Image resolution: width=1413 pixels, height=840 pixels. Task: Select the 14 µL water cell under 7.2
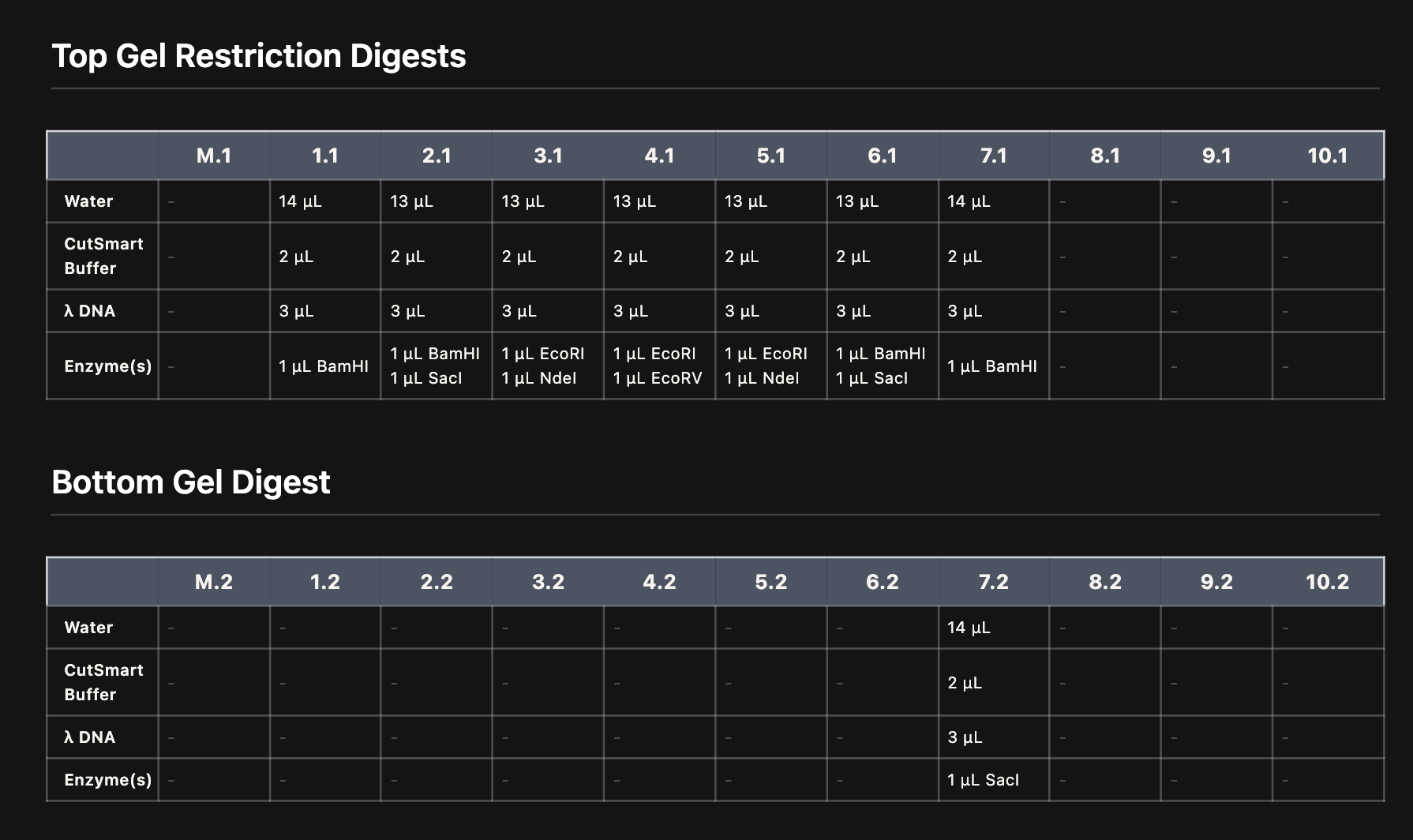coord(969,628)
